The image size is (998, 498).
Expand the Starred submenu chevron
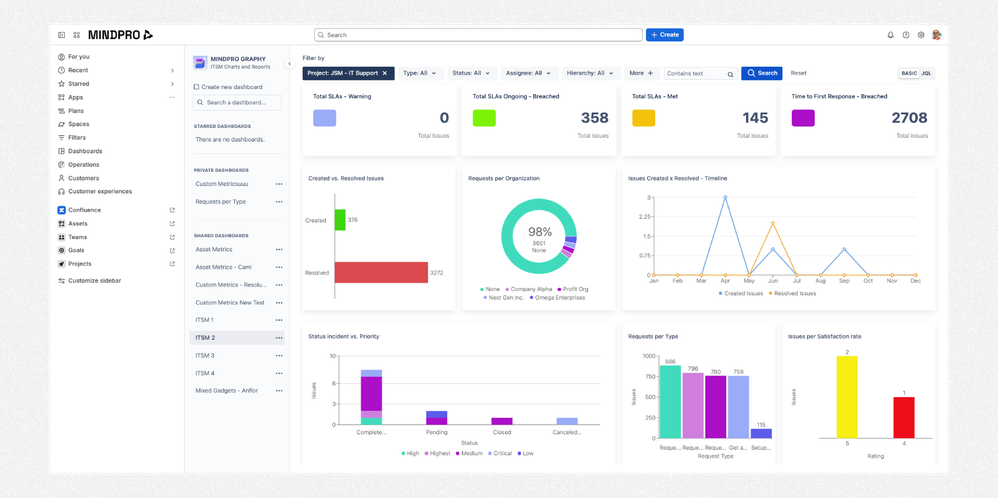click(172, 83)
